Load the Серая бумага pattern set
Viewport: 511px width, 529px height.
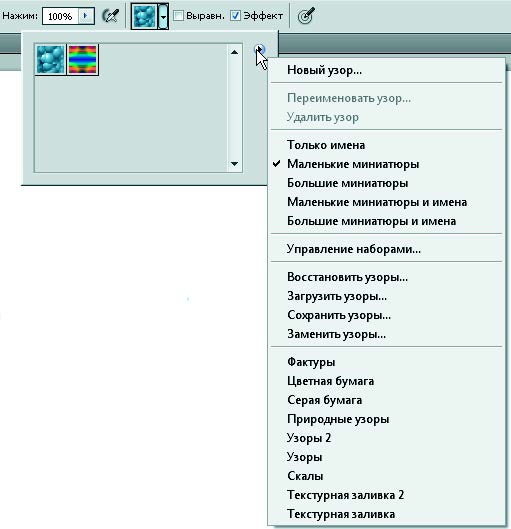[387, 400]
